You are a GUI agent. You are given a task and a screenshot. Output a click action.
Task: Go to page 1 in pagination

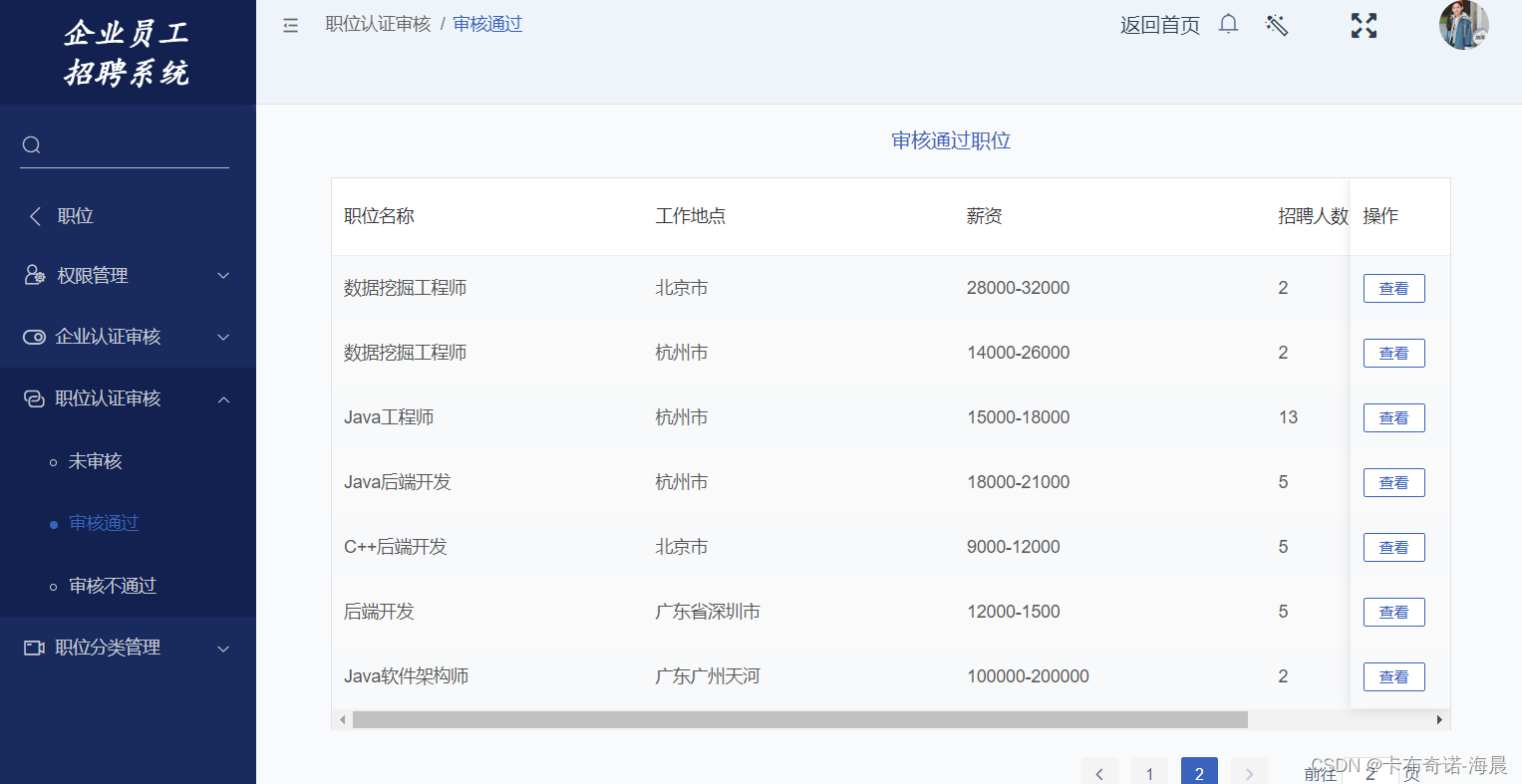click(1149, 773)
